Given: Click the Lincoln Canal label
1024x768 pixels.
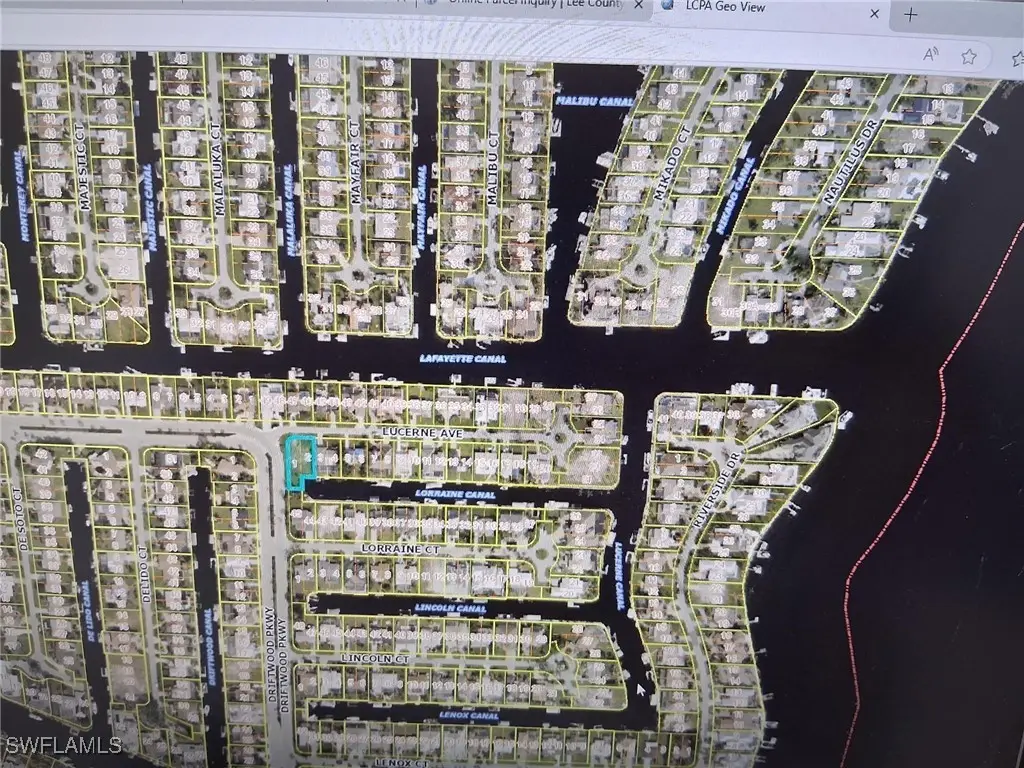Looking at the screenshot, I should click(450, 608).
